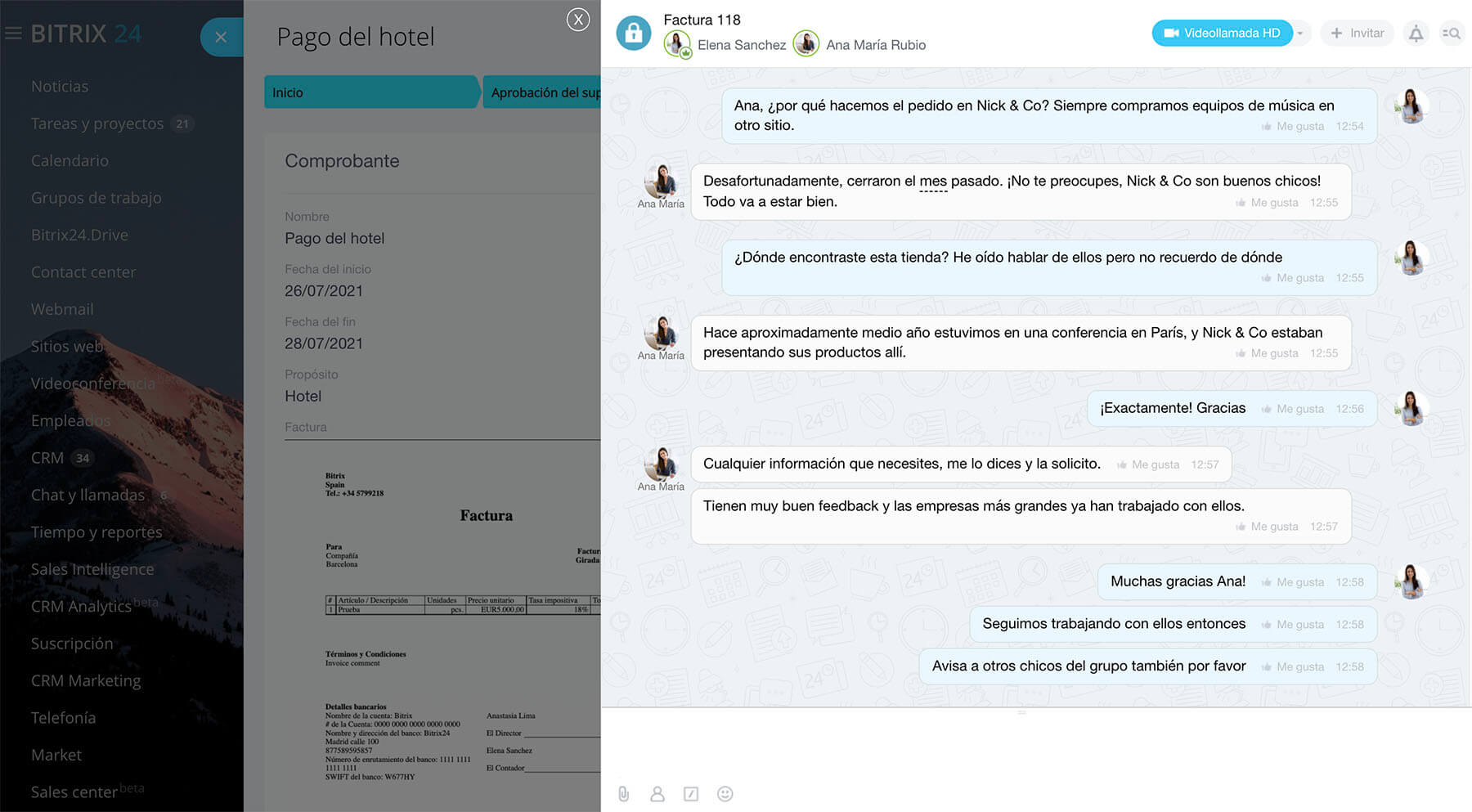
Task: Open CRM in the left sidebar
Action: tap(47, 458)
